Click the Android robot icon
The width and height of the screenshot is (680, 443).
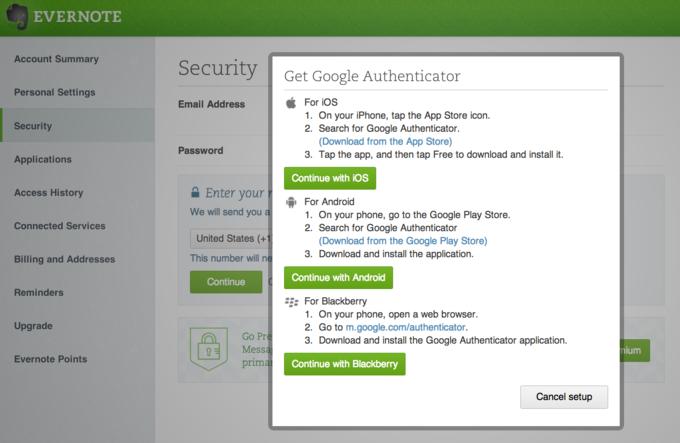(x=292, y=202)
